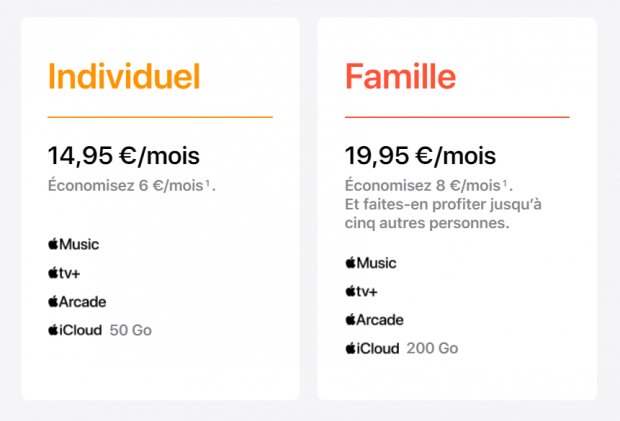This screenshot has width=620, height=421.
Task: Click the 19,95 €/mois price
Action: (420, 155)
